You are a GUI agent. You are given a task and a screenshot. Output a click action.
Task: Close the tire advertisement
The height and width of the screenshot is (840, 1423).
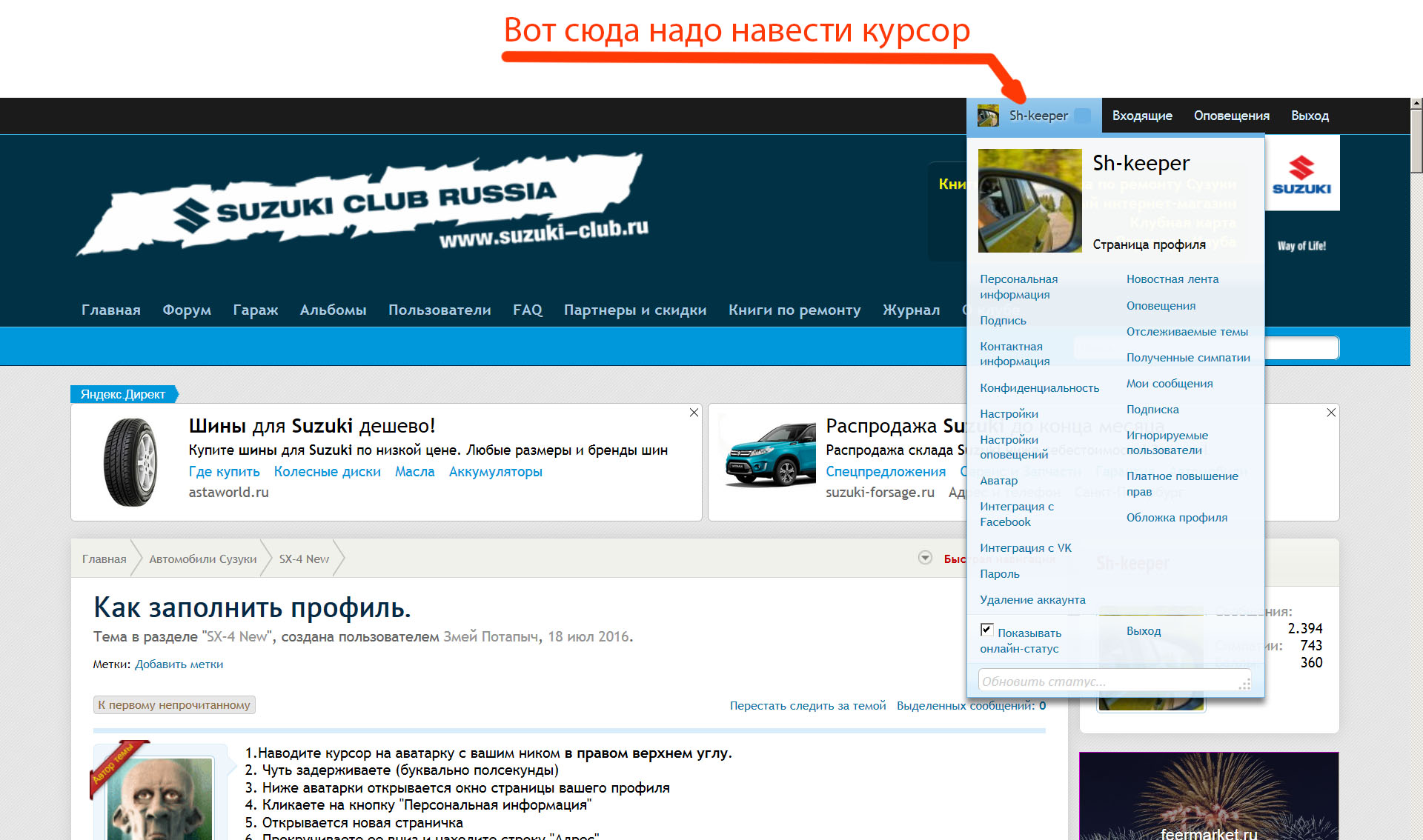(x=694, y=412)
